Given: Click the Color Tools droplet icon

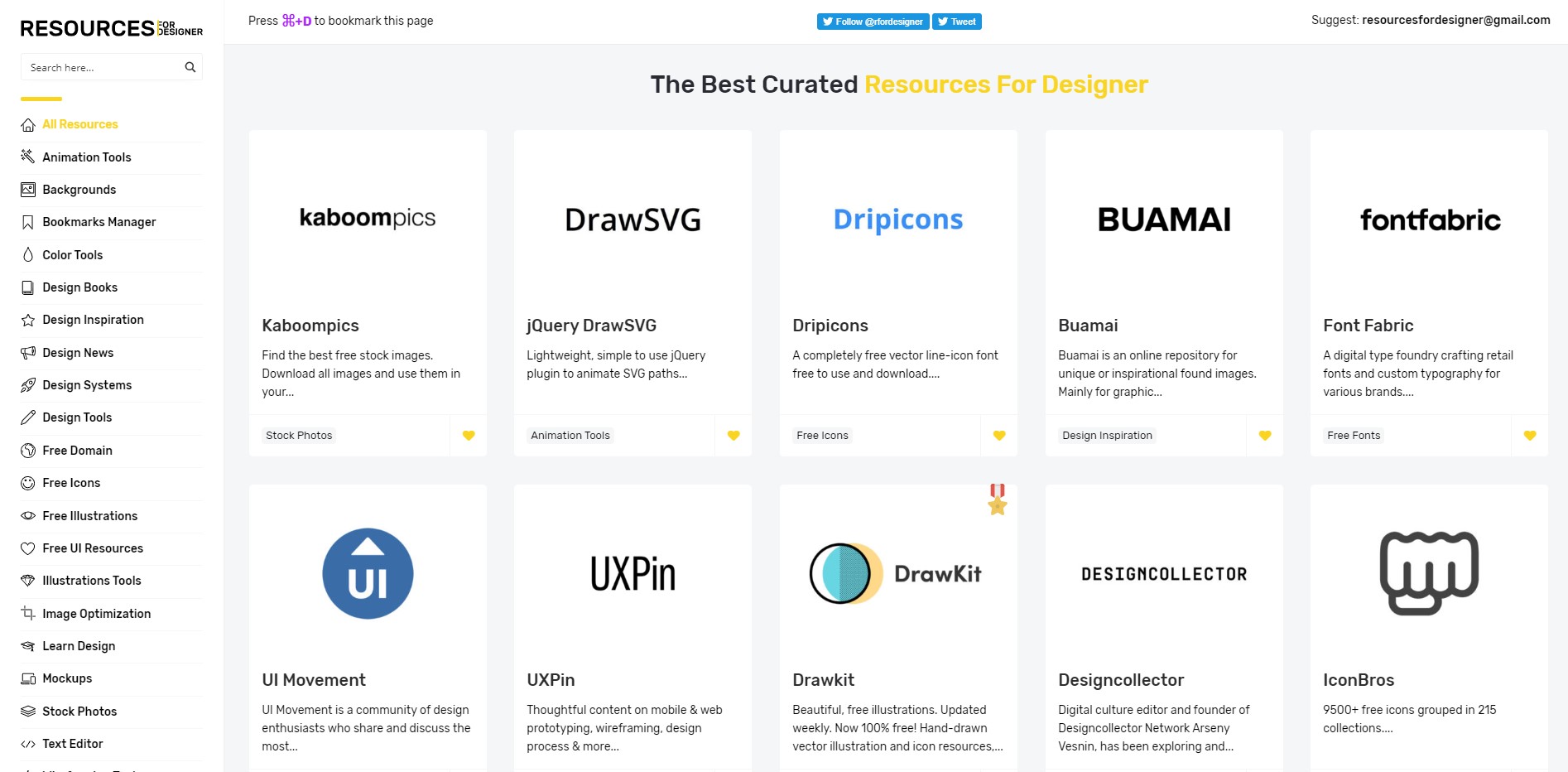Looking at the screenshot, I should [x=28, y=255].
